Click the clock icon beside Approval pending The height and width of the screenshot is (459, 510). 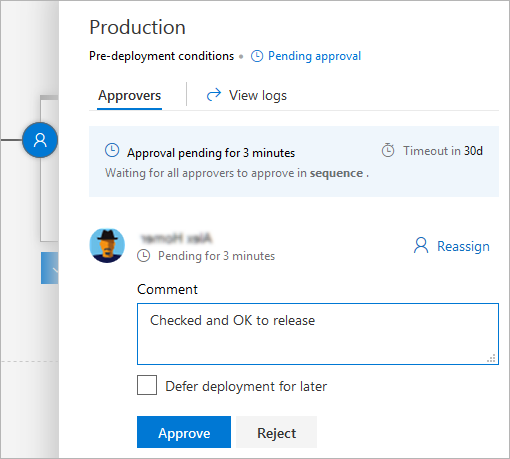pos(112,150)
